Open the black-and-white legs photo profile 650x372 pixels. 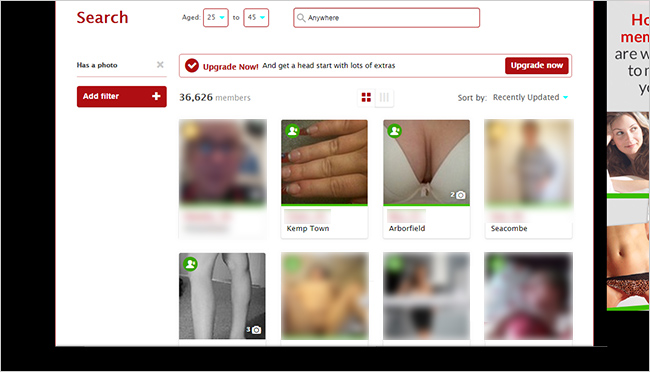click(x=222, y=296)
